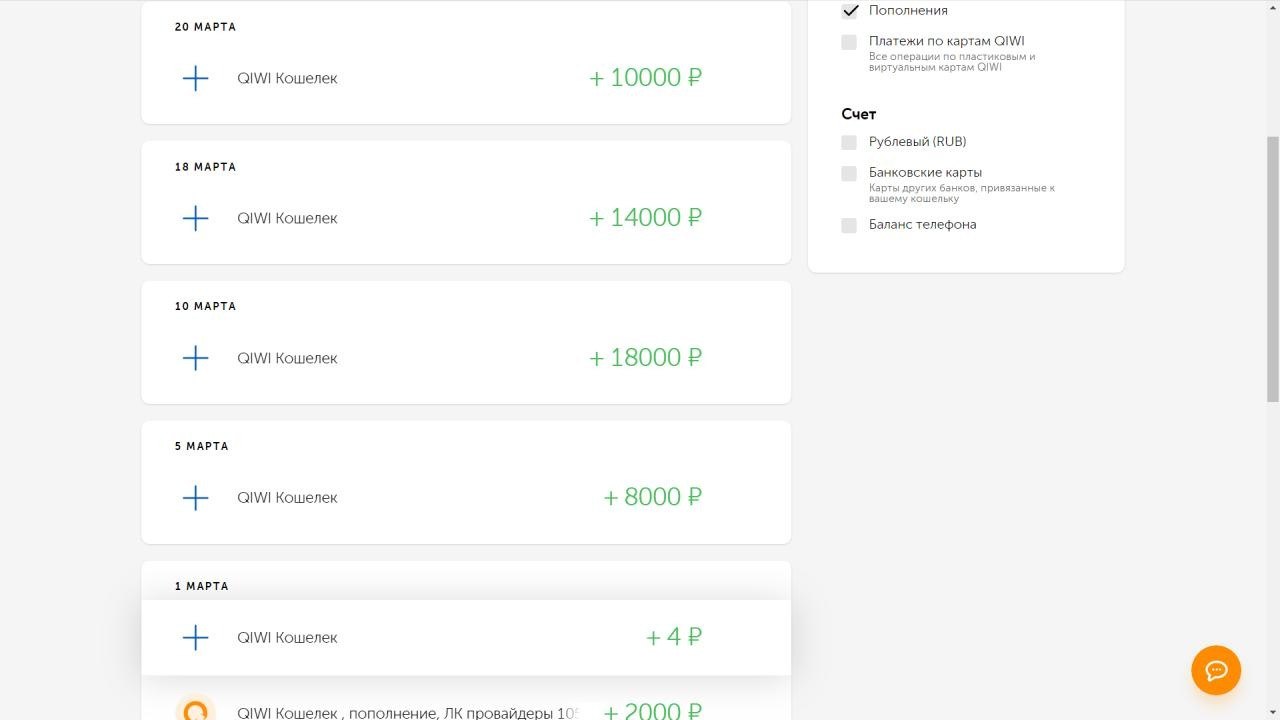The height and width of the screenshot is (720, 1280).
Task: Open the 'пополнение, ЛК провайдеры' transaction
Action: tap(408, 713)
